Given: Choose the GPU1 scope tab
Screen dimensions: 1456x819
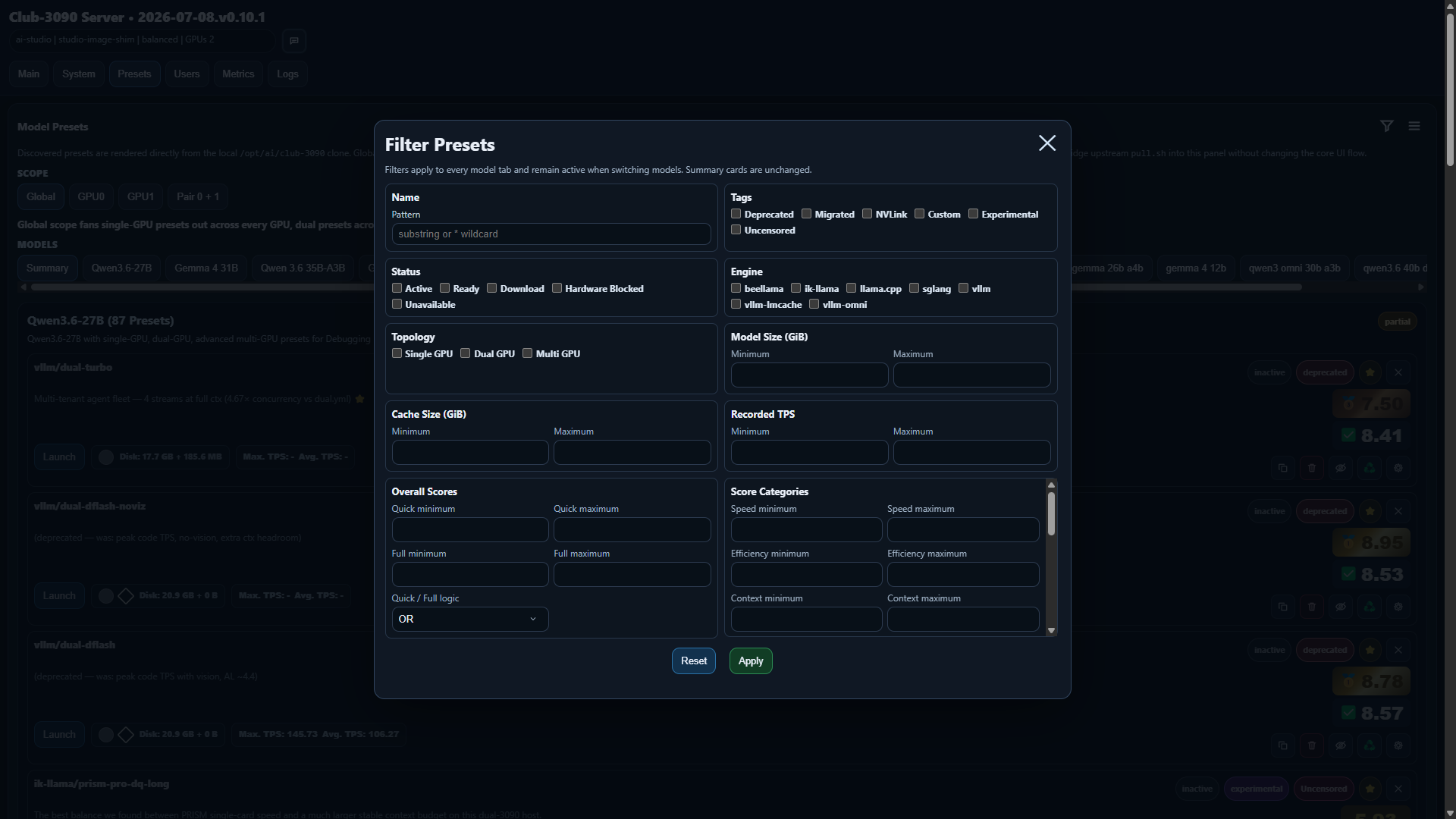Looking at the screenshot, I should click(140, 196).
